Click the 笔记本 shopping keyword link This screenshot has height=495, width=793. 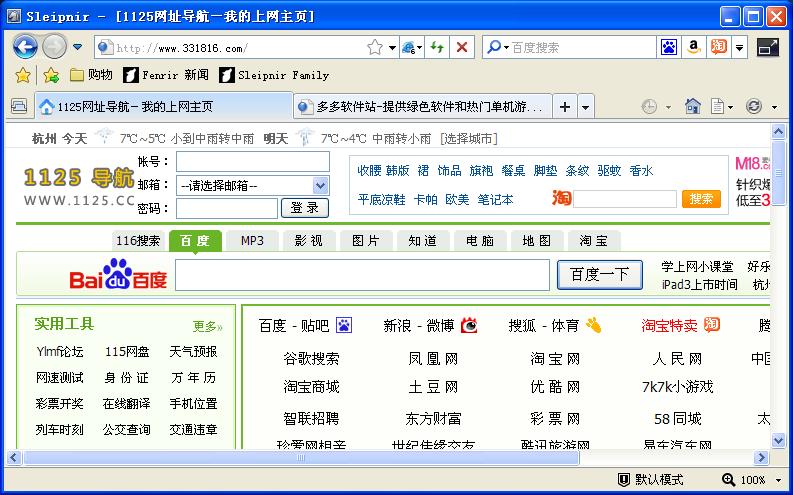coord(496,200)
